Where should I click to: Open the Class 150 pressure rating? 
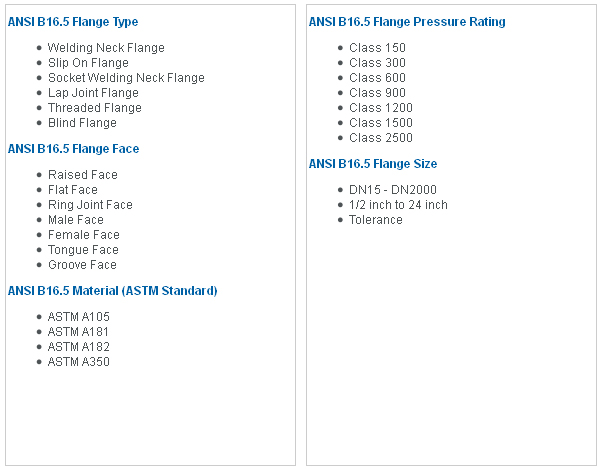click(x=377, y=48)
